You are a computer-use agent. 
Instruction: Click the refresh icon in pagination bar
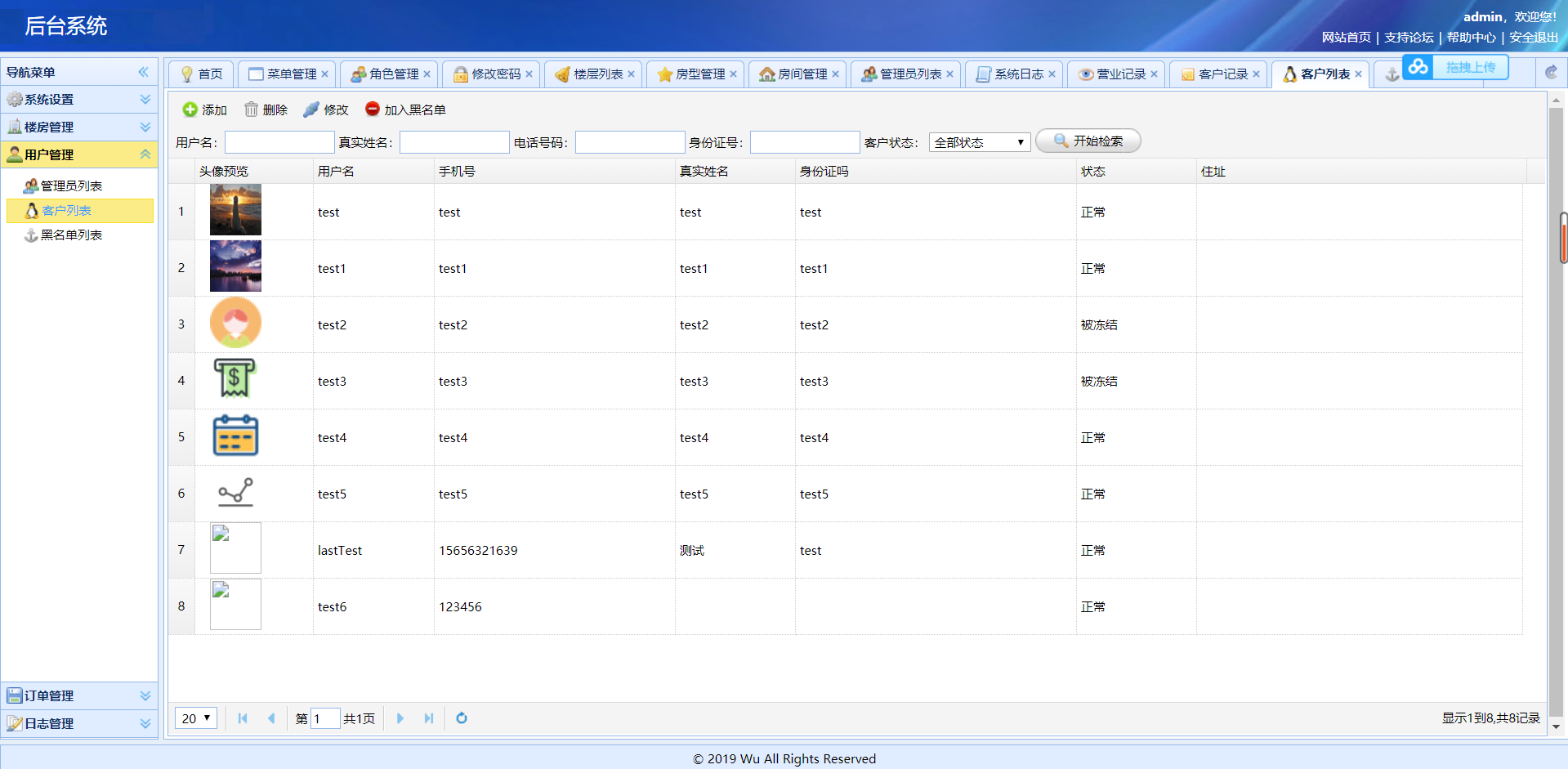[462, 718]
